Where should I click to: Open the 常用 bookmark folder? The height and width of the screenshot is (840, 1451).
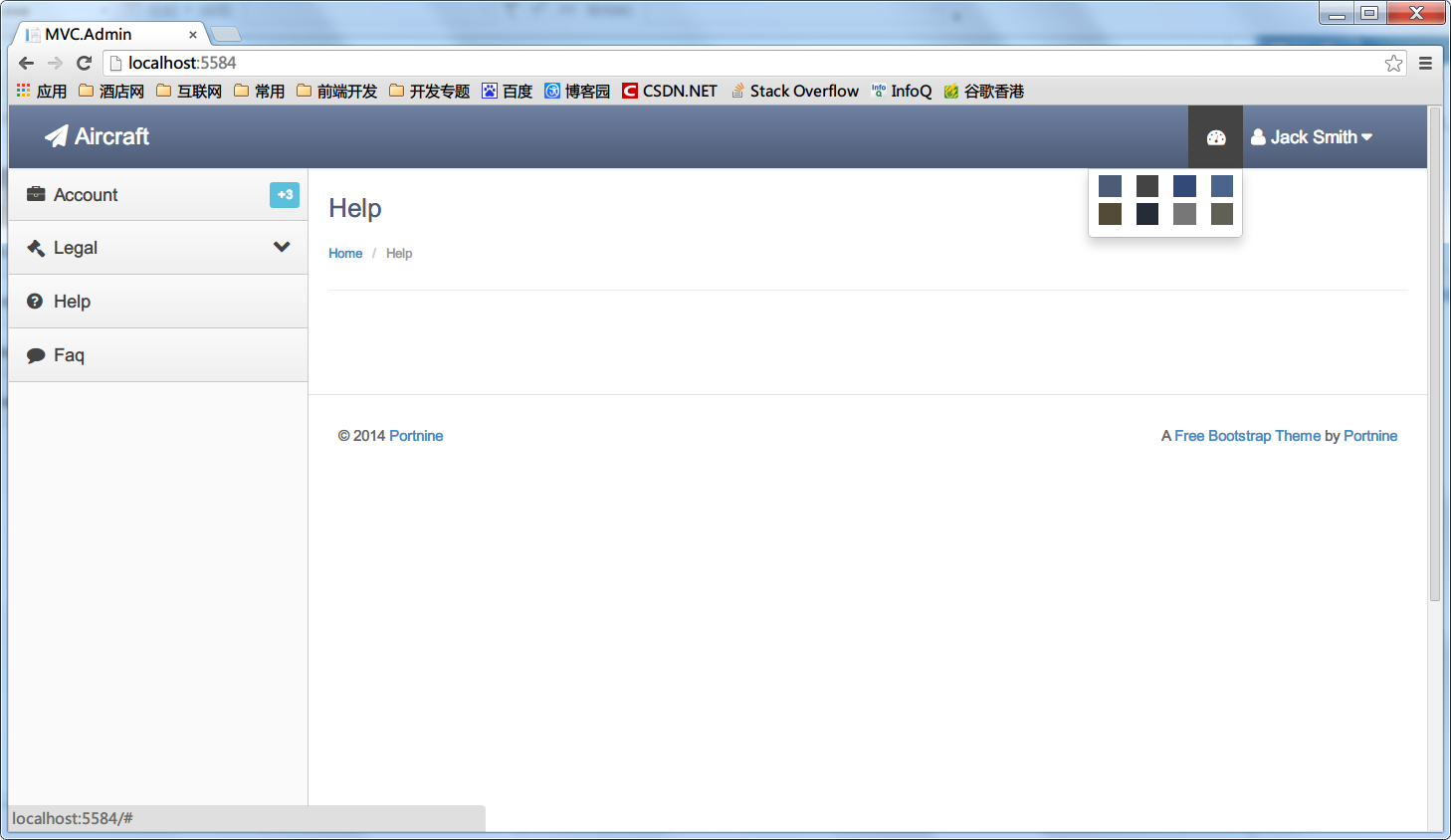point(260,91)
